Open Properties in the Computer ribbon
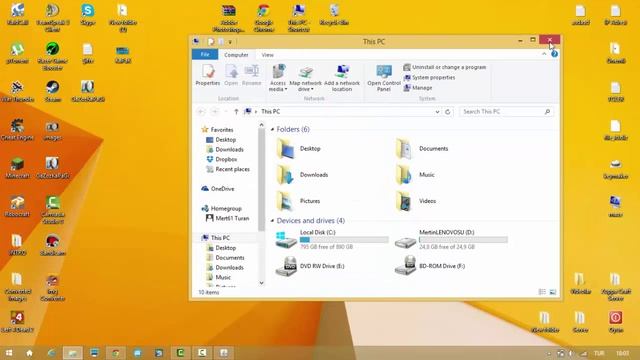This screenshot has width=640, height=360. [x=208, y=76]
